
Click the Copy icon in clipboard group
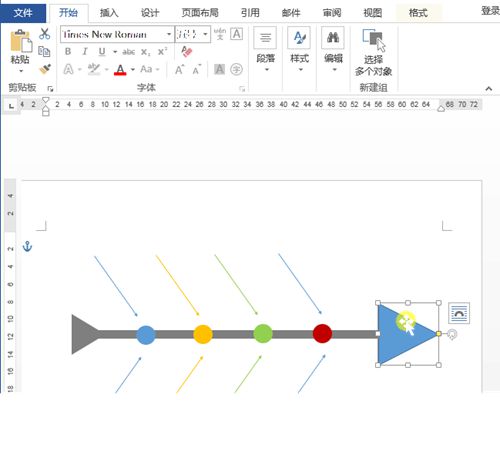coord(44,52)
